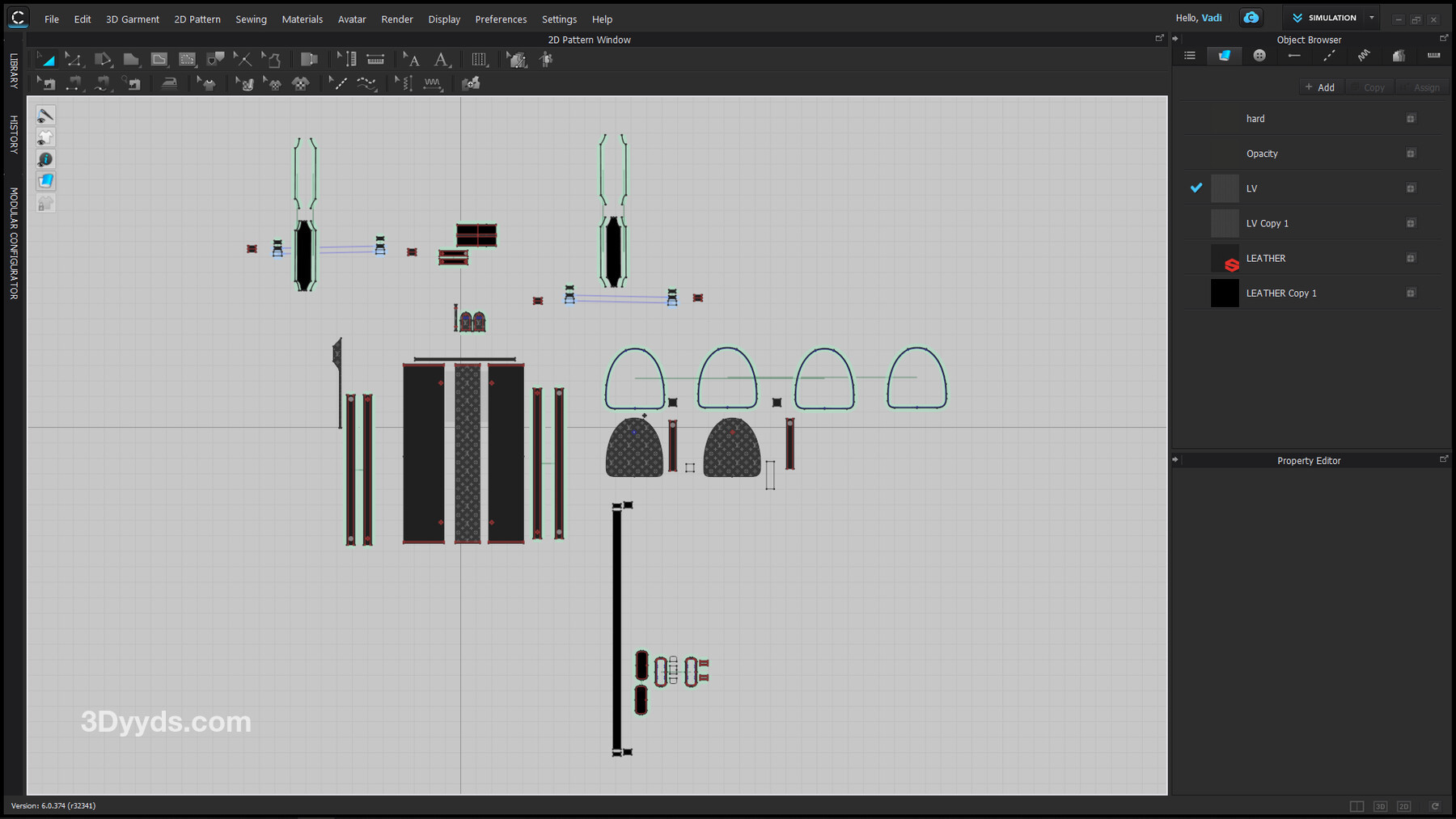The width and height of the screenshot is (1456, 819).
Task: Open the Materials menu
Action: (x=302, y=19)
